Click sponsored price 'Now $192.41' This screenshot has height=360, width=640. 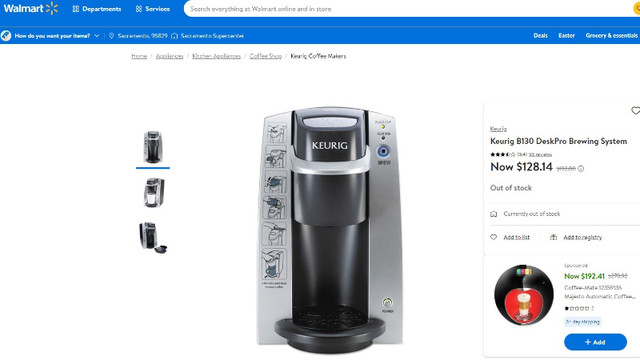pos(584,276)
